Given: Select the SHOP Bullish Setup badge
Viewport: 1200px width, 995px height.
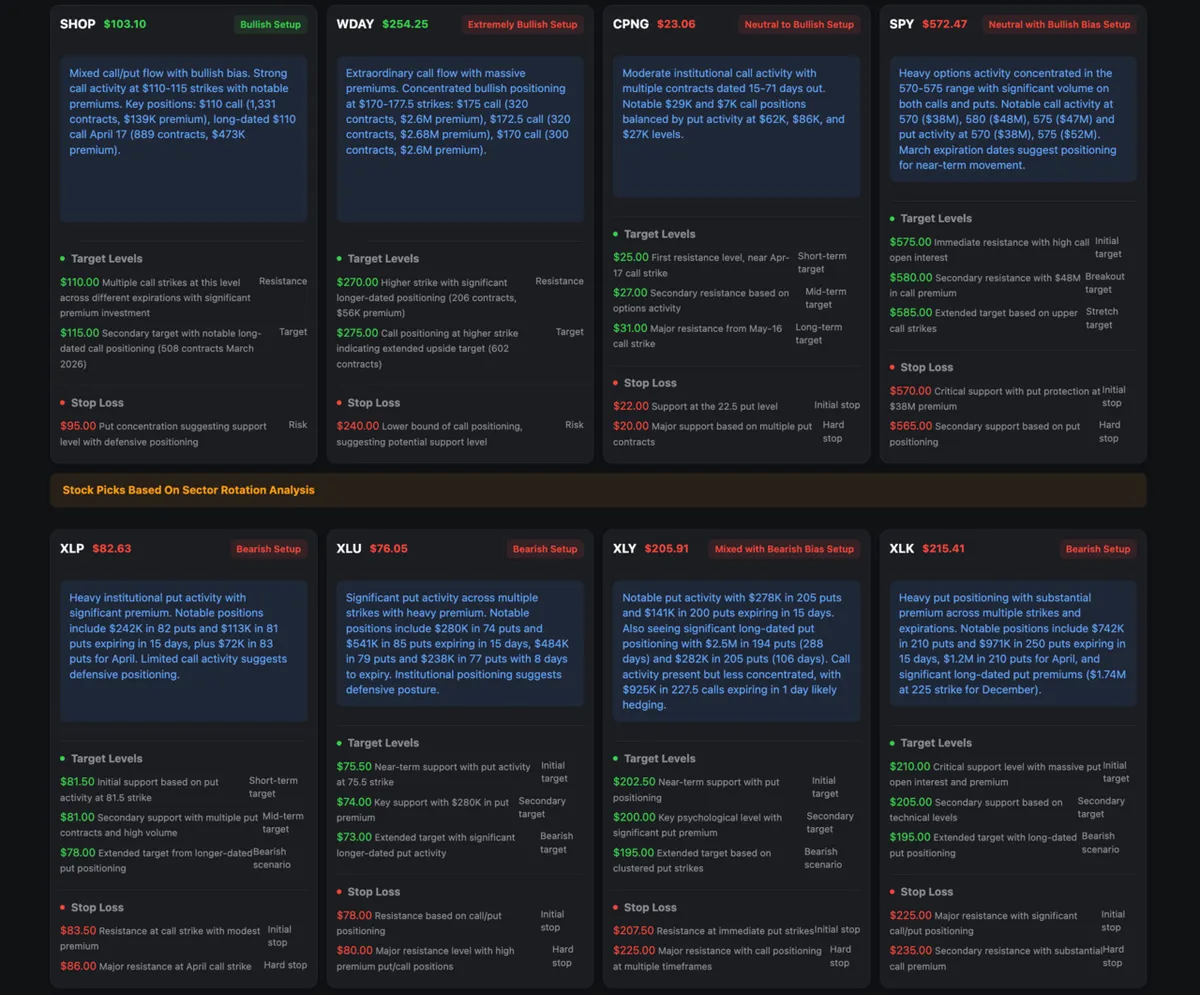Looking at the screenshot, I should [x=270, y=24].
